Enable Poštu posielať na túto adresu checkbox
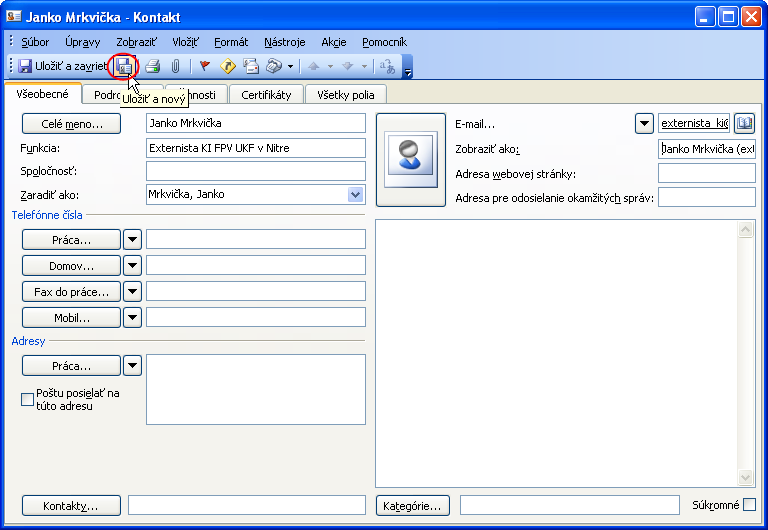Image resolution: width=768 pixels, height=530 pixels. [x=27, y=400]
